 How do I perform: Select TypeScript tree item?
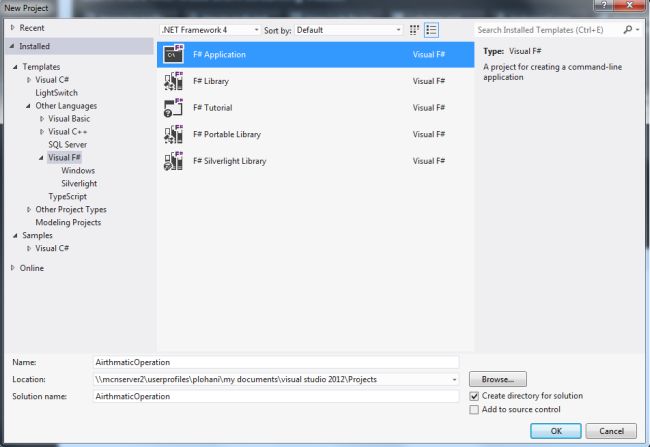click(x=68, y=196)
